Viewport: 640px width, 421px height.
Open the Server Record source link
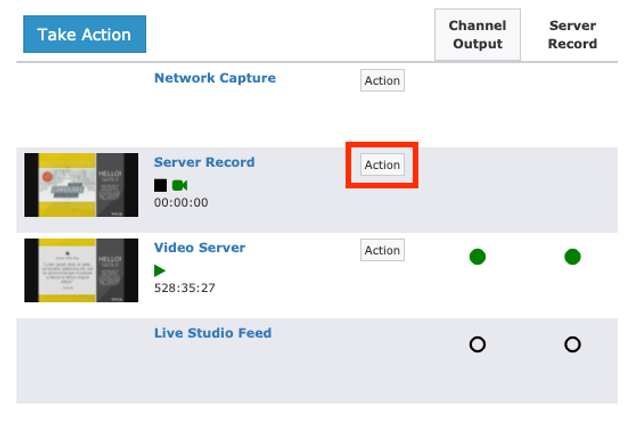pyautogui.click(x=204, y=162)
